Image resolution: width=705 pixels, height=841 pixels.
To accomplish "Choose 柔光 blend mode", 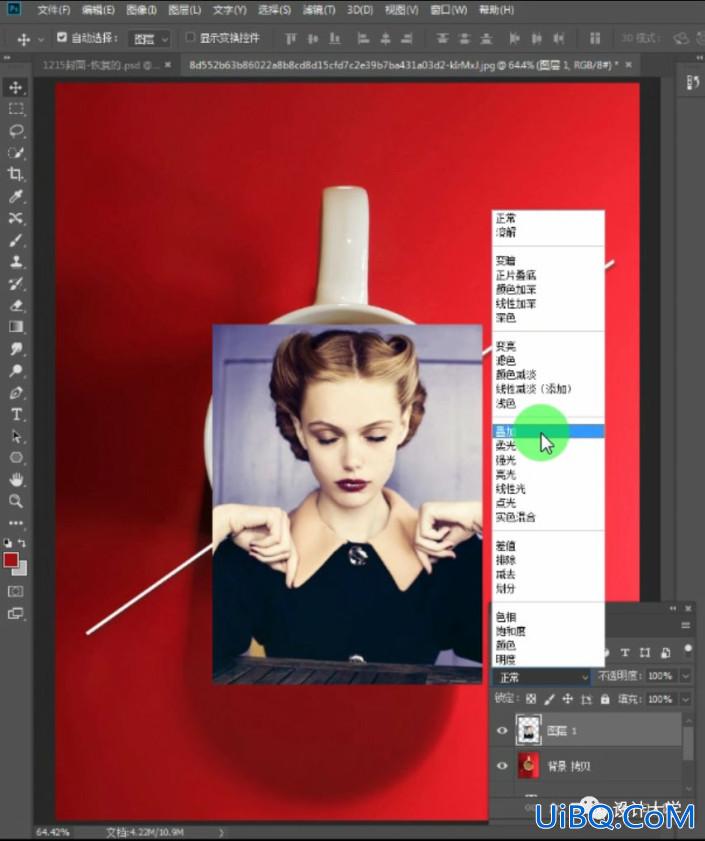I will [x=548, y=446].
